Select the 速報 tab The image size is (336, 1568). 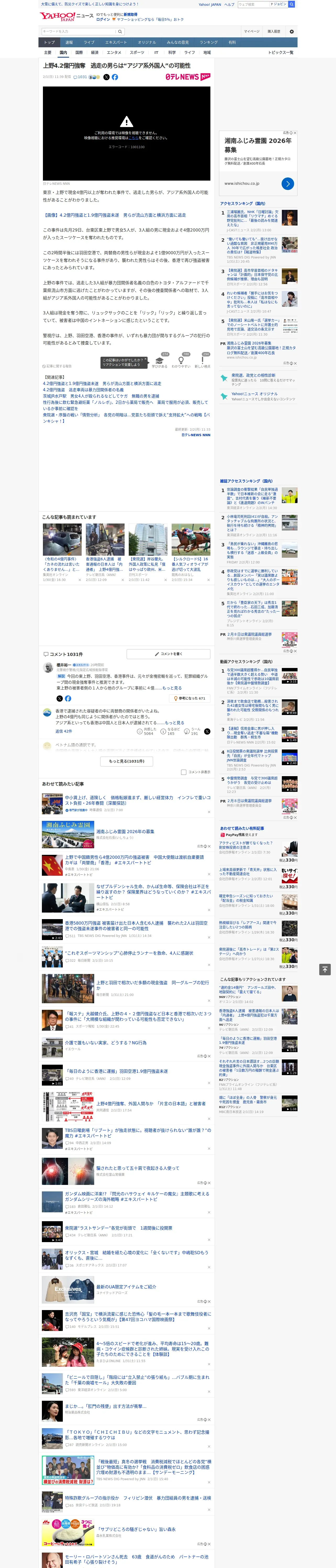(x=69, y=43)
